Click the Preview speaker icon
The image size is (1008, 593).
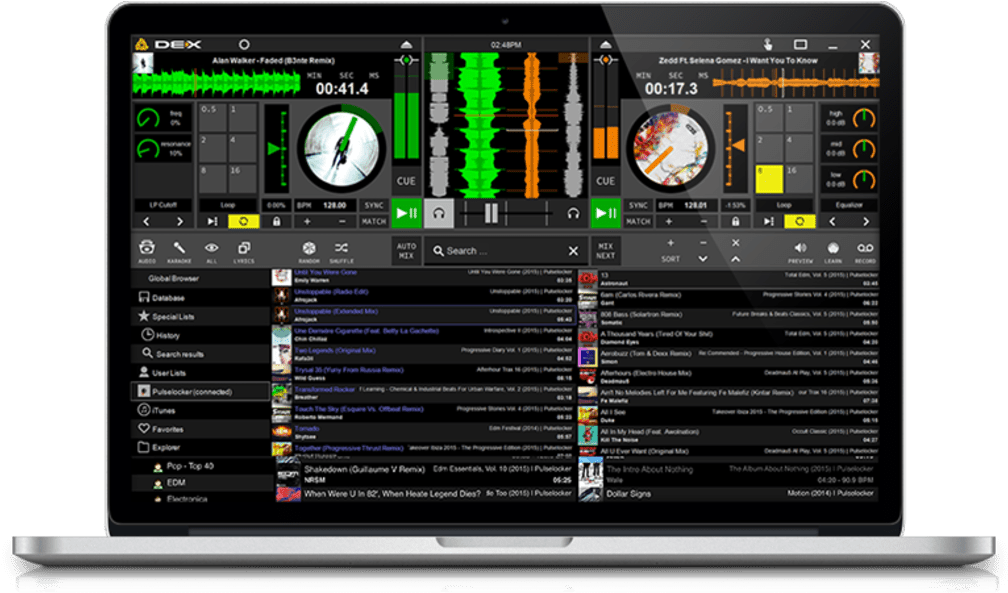[x=800, y=248]
